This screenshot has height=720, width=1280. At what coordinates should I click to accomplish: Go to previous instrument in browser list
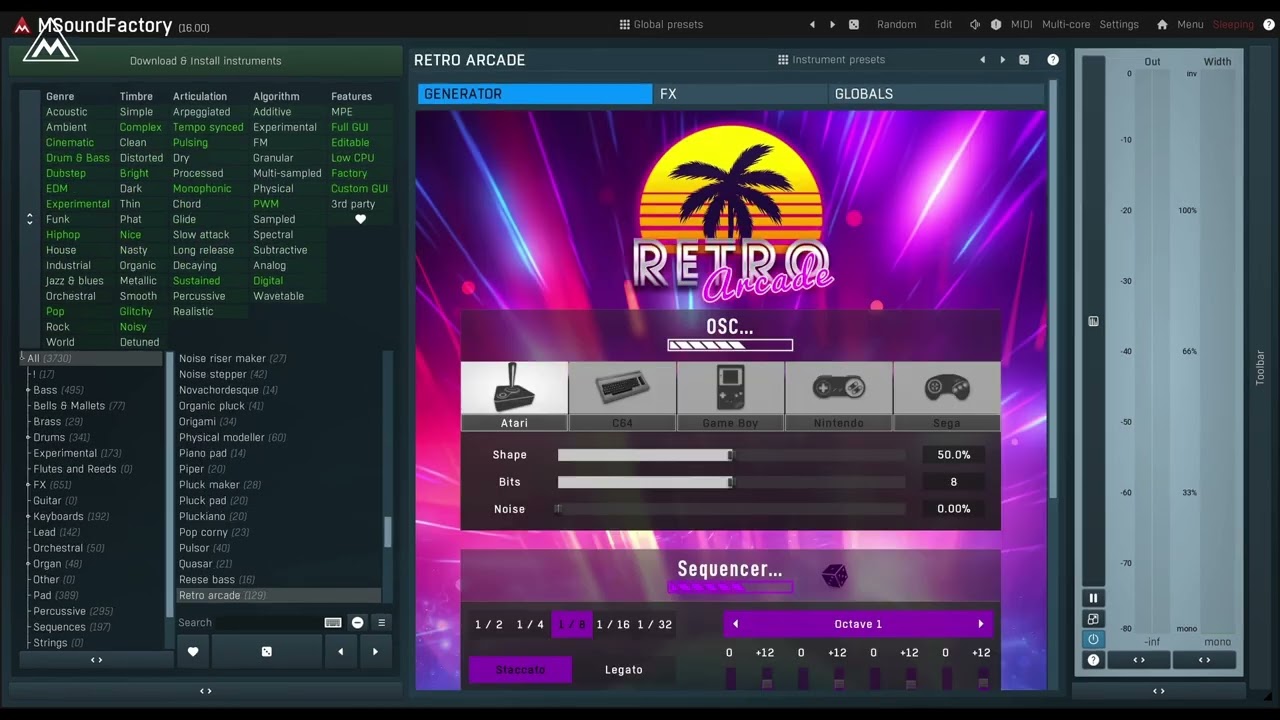340,652
